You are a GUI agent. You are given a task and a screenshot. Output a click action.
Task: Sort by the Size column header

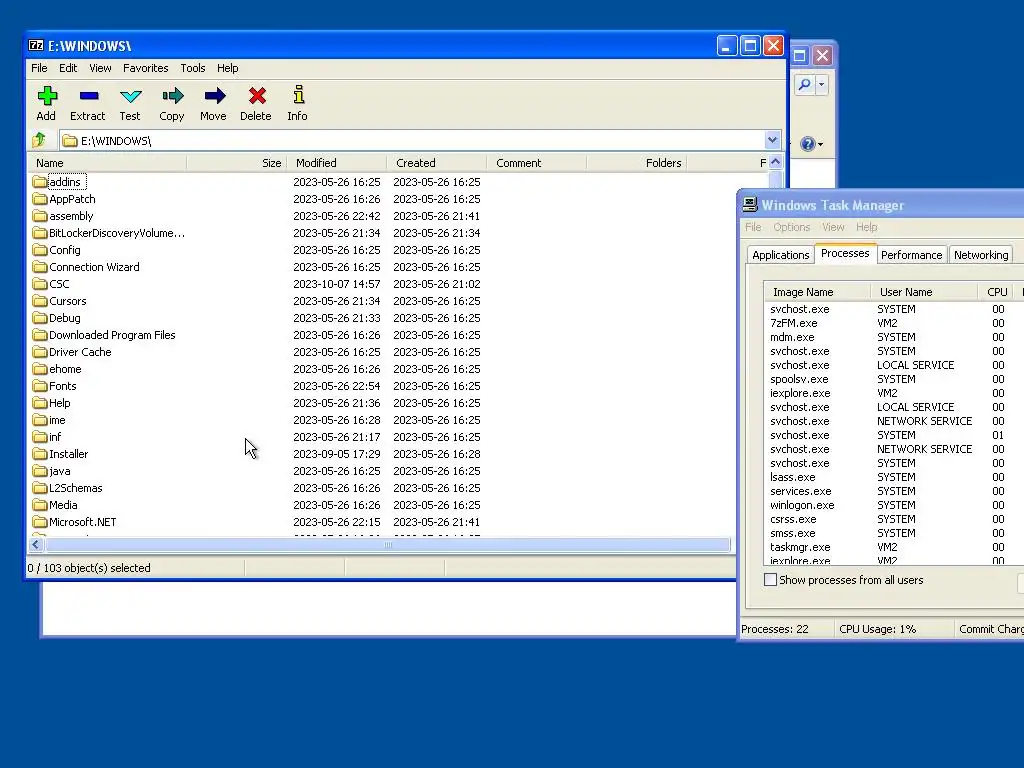[x=237, y=163]
